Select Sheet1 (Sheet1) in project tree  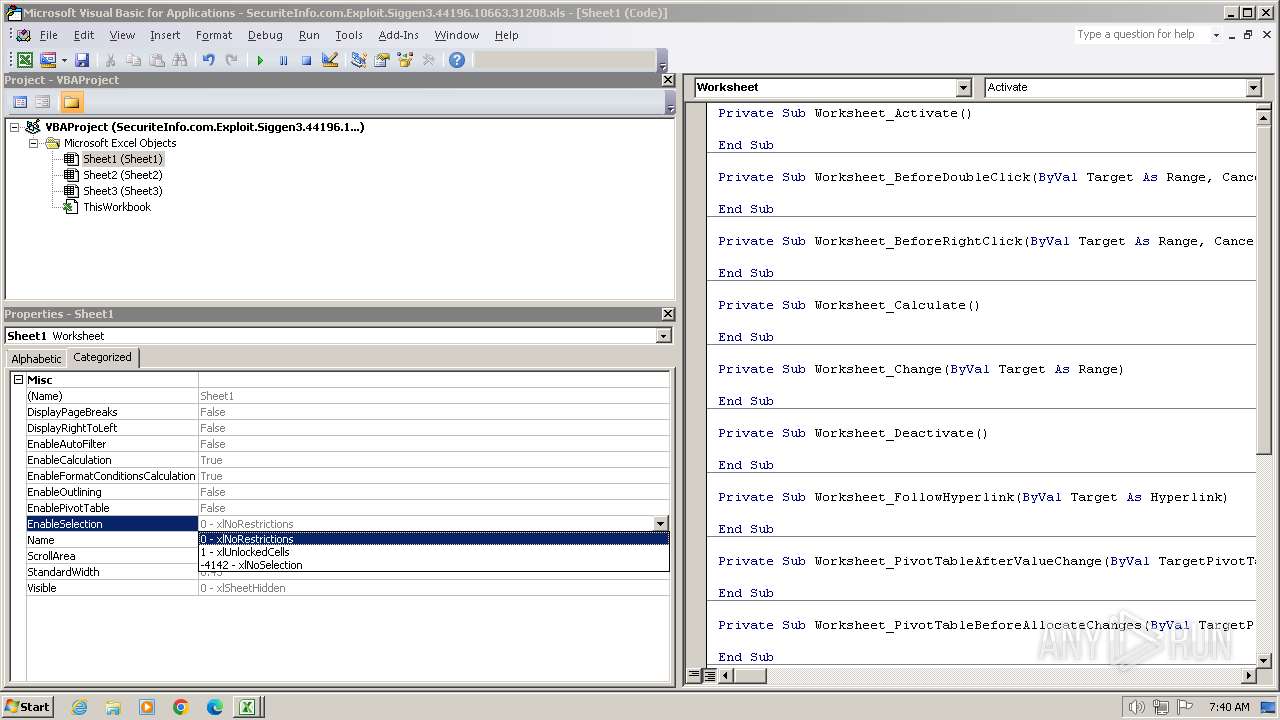[x=122, y=159]
